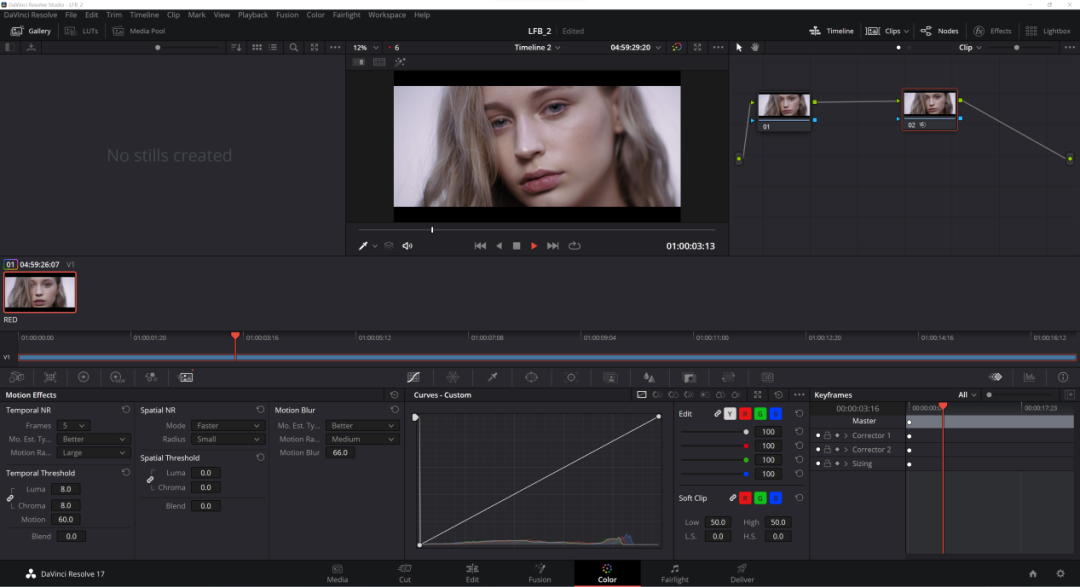This screenshot has width=1080, height=587.
Task: Toggle the red curve edit channel
Action: coord(745,414)
